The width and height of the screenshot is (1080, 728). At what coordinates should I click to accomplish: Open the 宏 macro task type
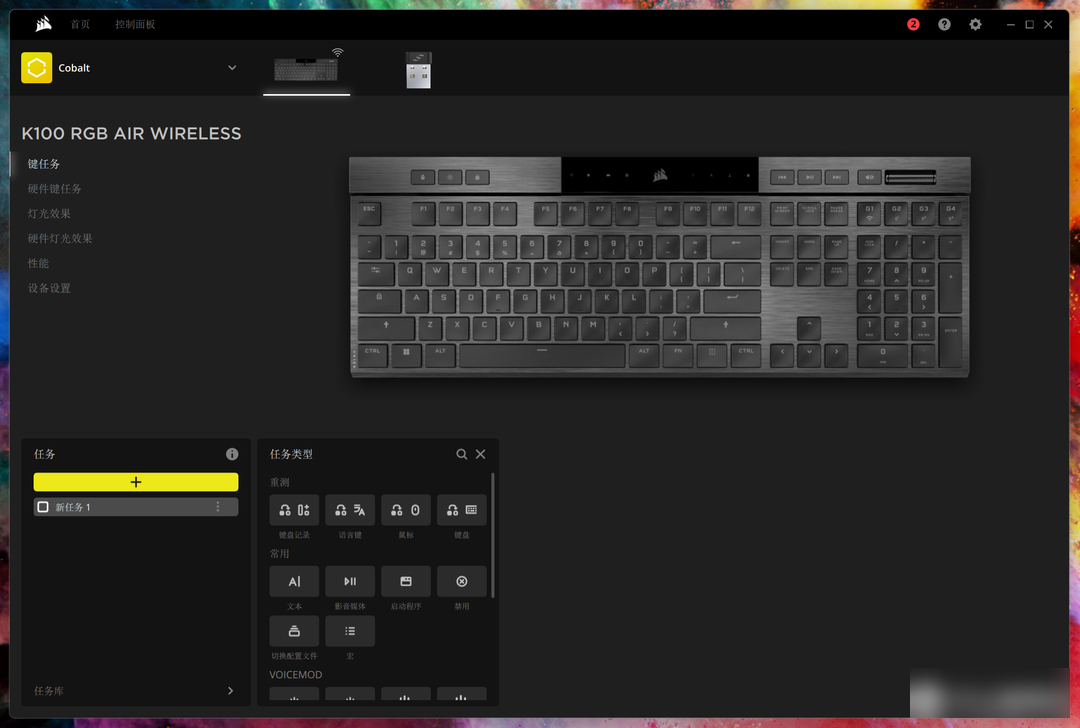tap(350, 631)
